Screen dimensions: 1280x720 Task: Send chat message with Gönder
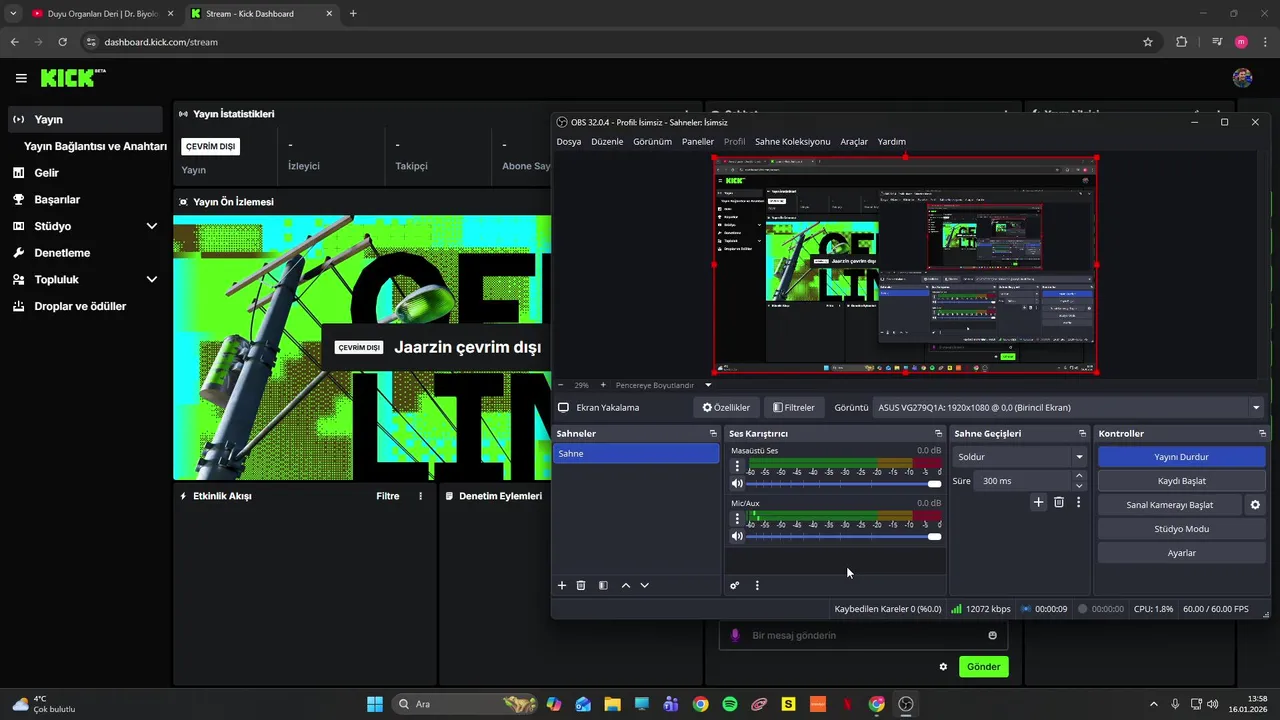(983, 667)
